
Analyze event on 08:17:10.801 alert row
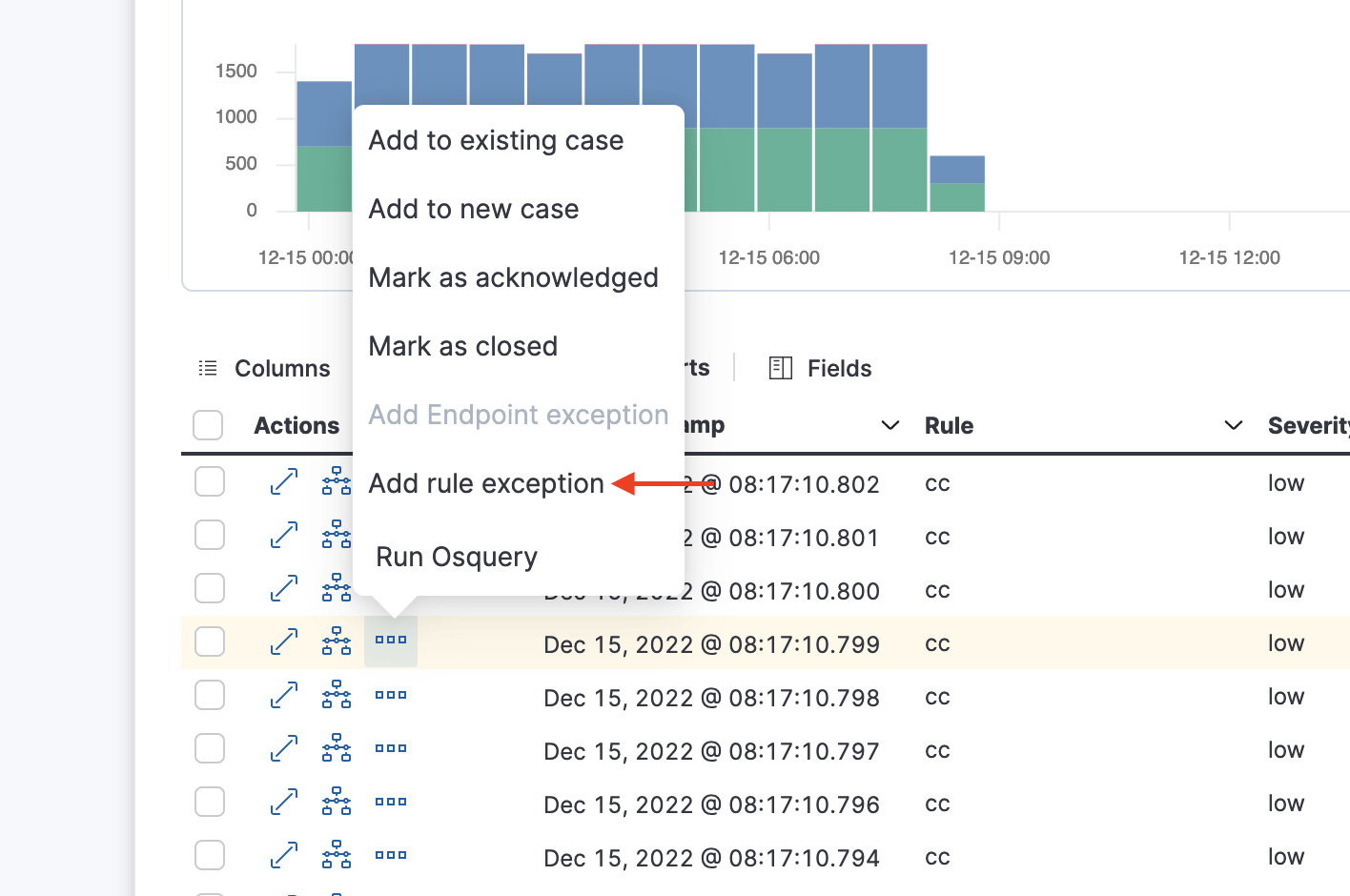(x=336, y=536)
